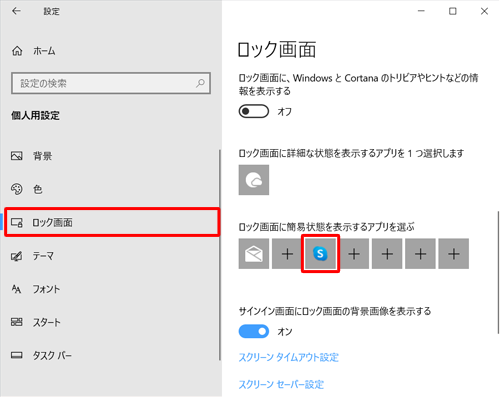Open the スタート settings page
Screen dimensions: 500x397
tap(36, 322)
